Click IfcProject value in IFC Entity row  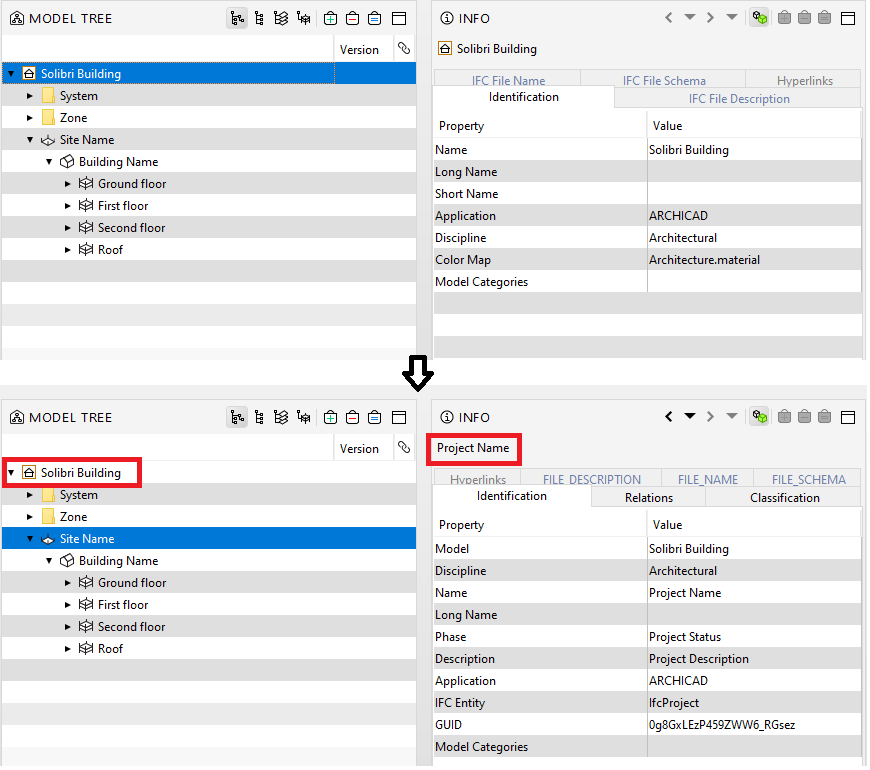[x=674, y=703]
